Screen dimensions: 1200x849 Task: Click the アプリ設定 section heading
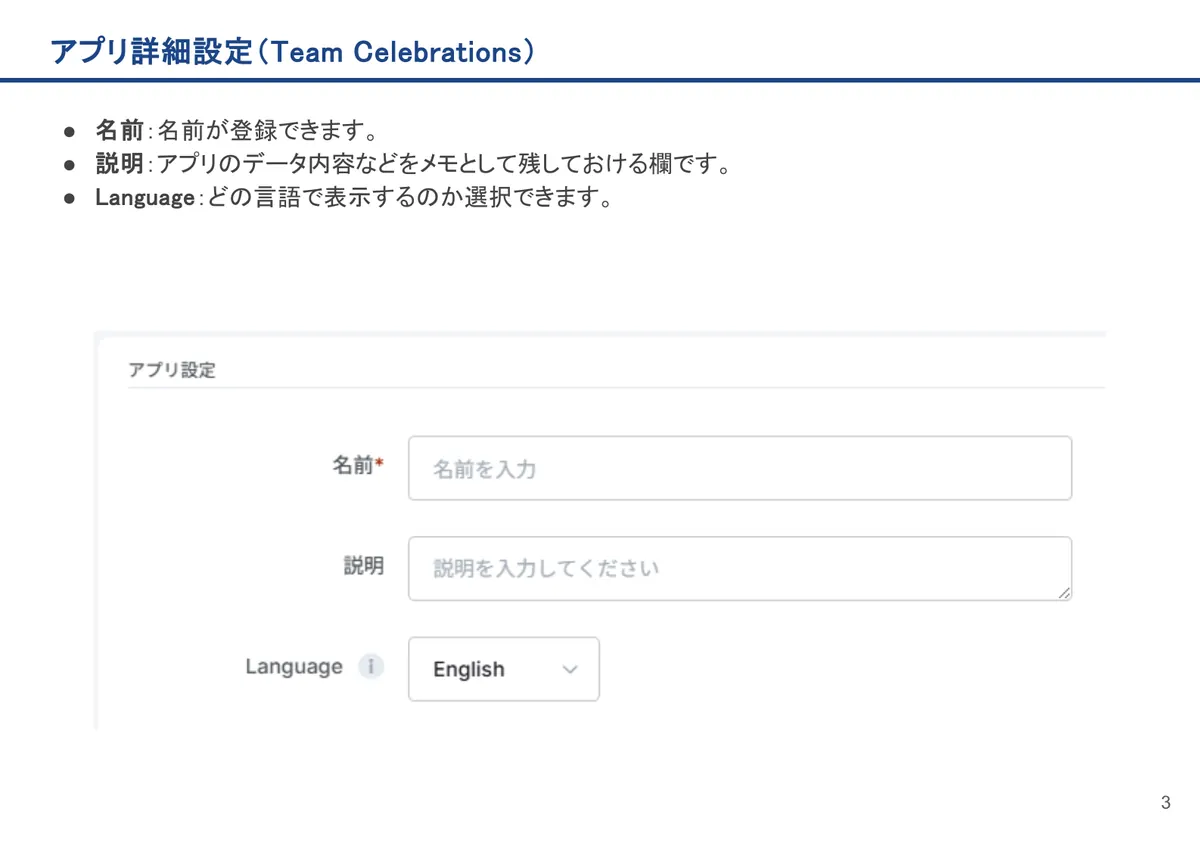click(x=172, y=370)
